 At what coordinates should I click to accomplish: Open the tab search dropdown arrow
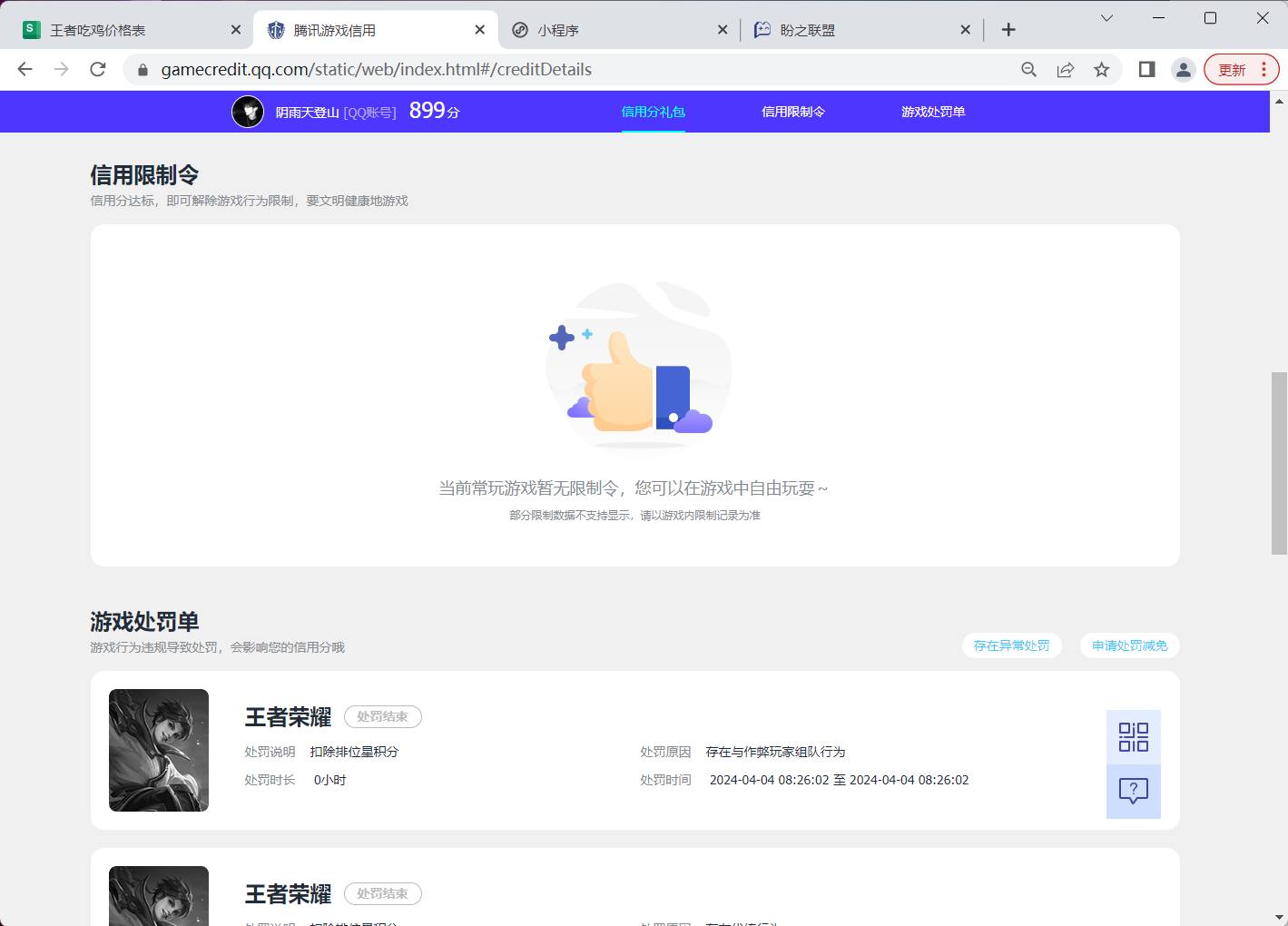click(x=1106, y=18)
